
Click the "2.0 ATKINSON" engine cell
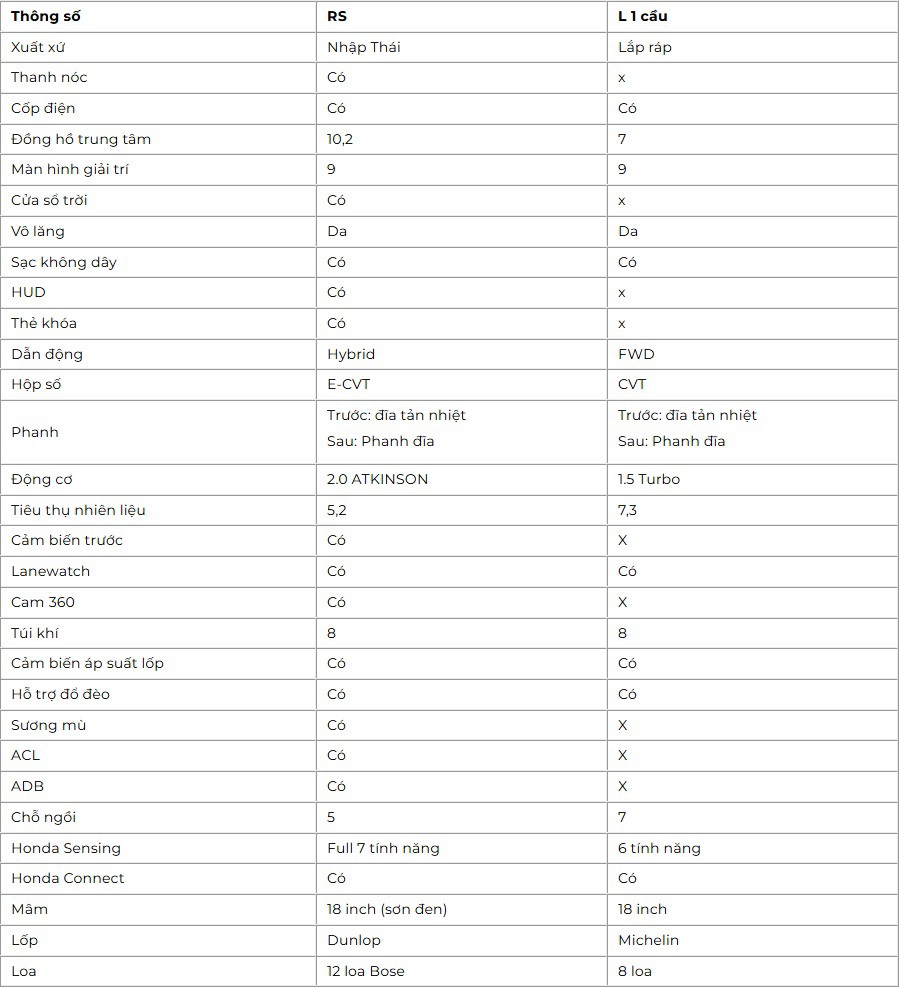point(377,479)
